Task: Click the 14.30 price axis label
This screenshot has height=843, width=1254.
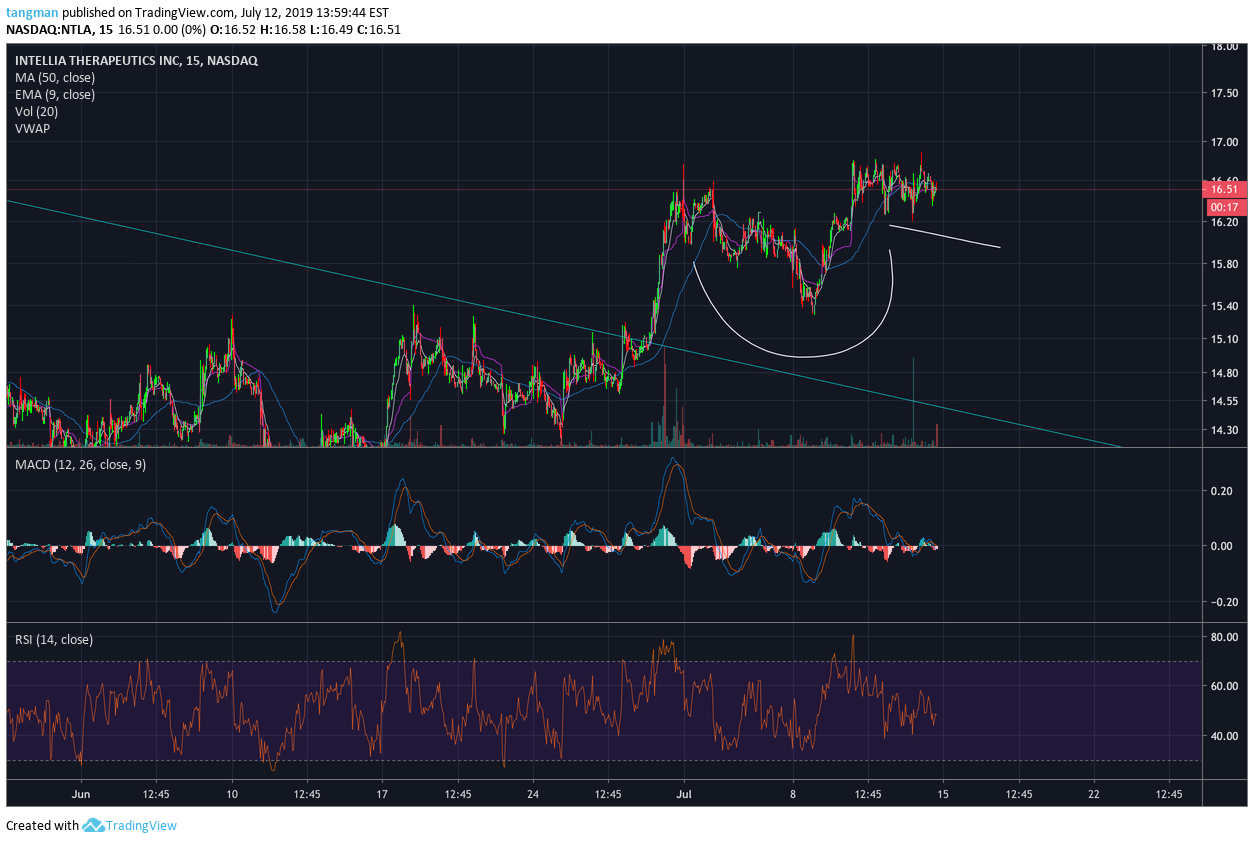Action: coord(1225,430)
